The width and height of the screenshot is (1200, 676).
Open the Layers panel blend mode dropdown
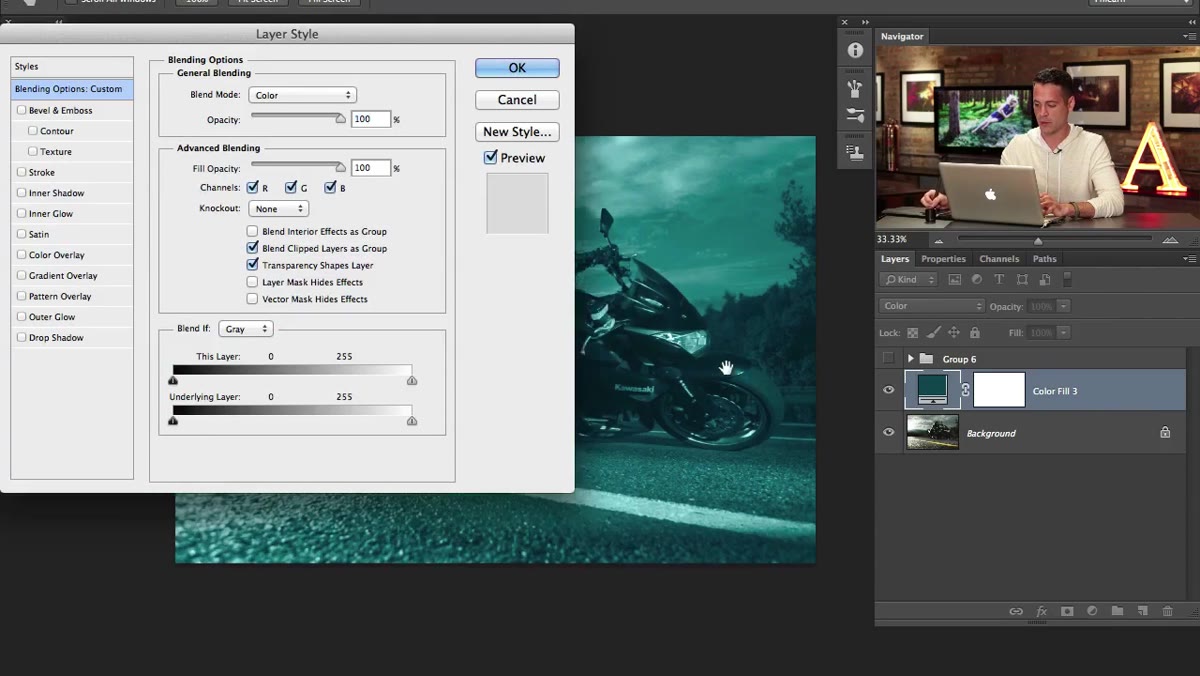tap(932, 306)
